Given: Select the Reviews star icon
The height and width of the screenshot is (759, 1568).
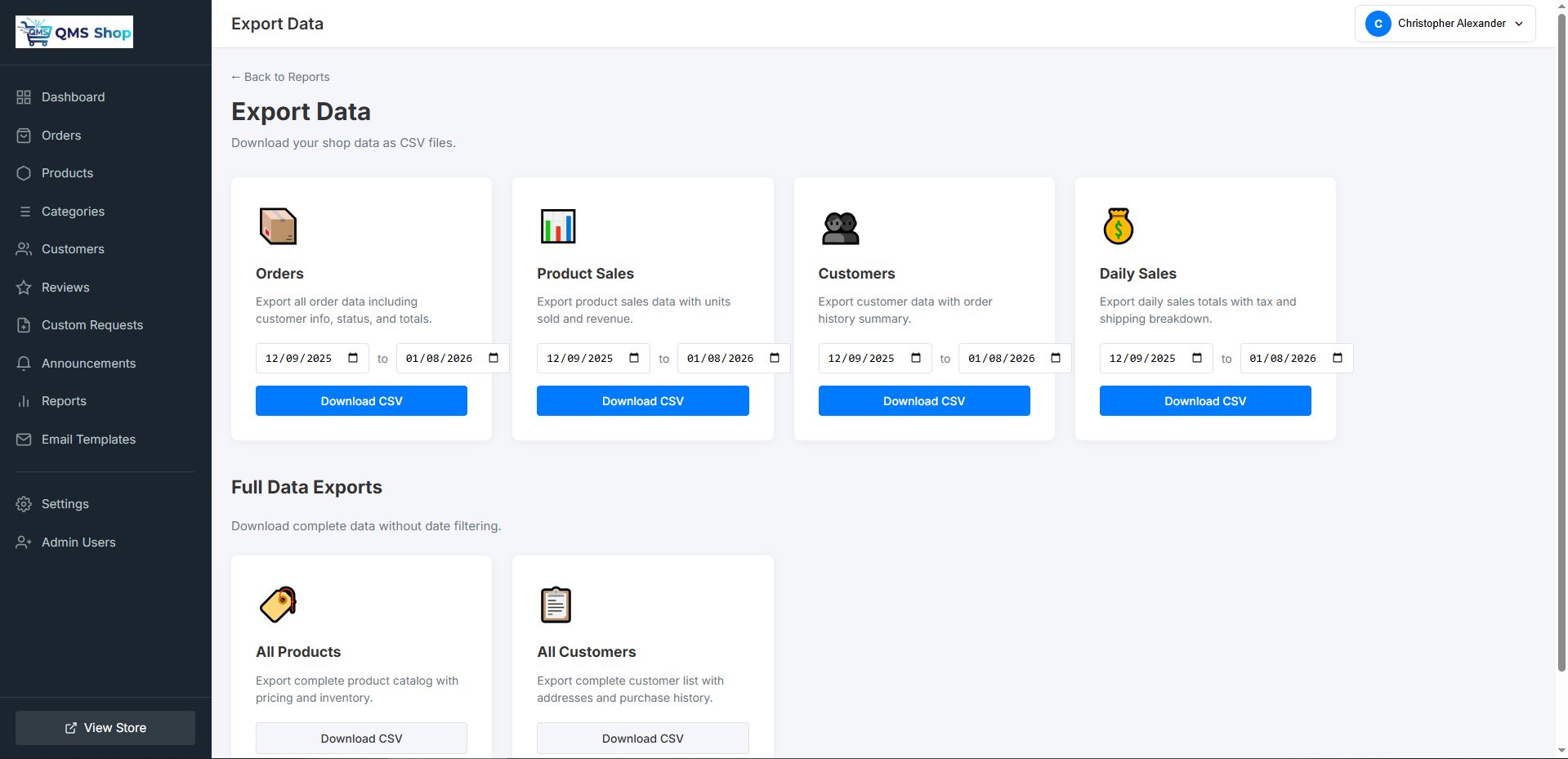Looking at the screenshot, I should point(24,287).
